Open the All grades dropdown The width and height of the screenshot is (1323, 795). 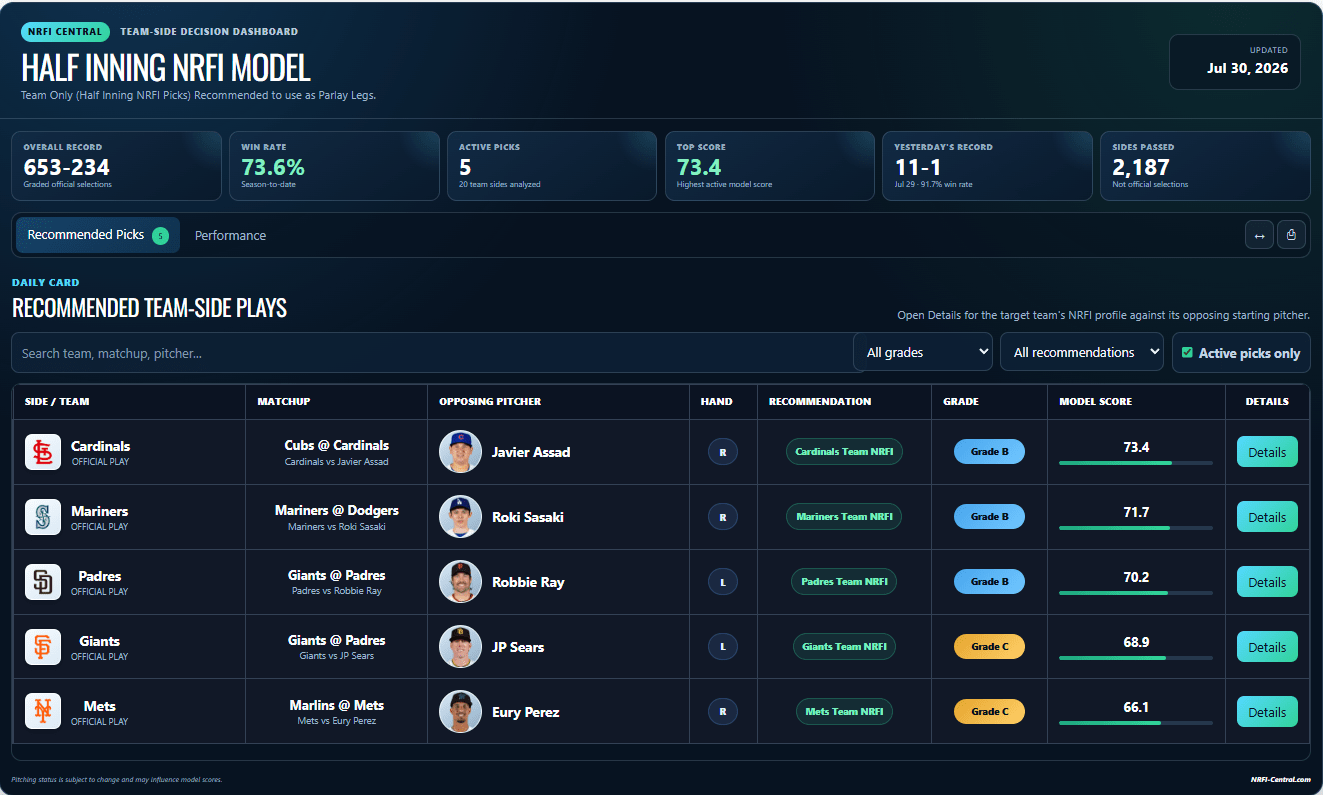click(x=923, y=352)
